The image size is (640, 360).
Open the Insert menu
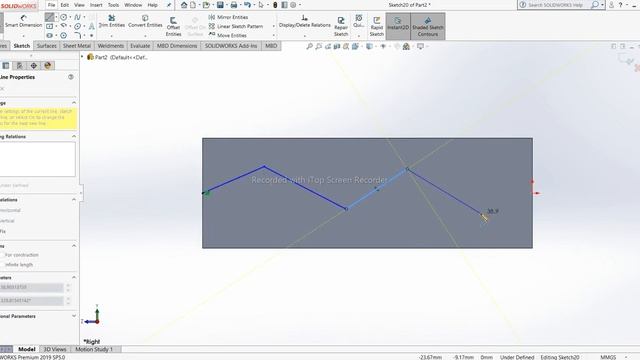(x=96, y=5)
